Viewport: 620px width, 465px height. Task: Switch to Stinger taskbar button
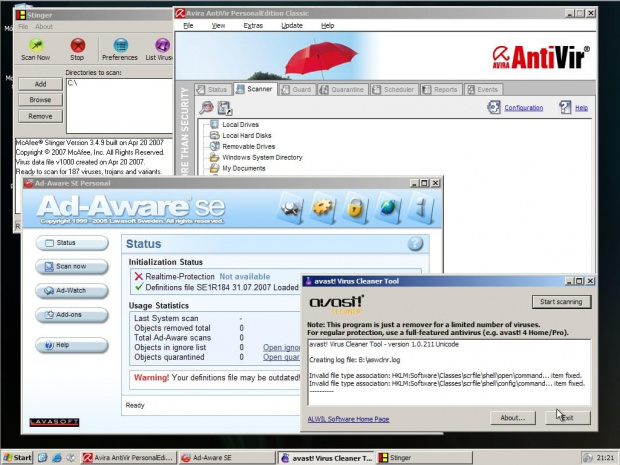[x=425, y=458]
